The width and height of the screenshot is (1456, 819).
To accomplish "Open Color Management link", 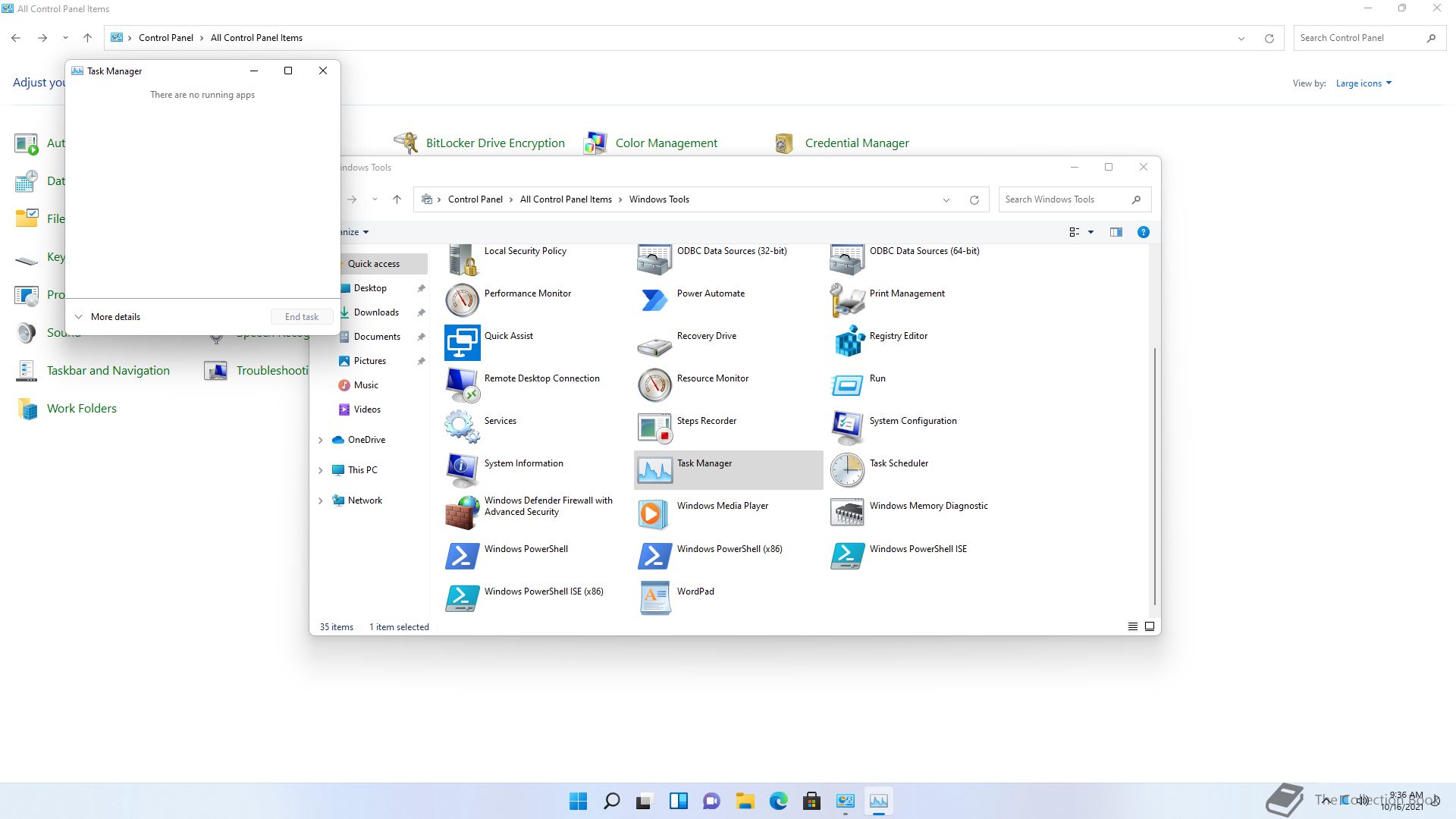I will 666,143.
